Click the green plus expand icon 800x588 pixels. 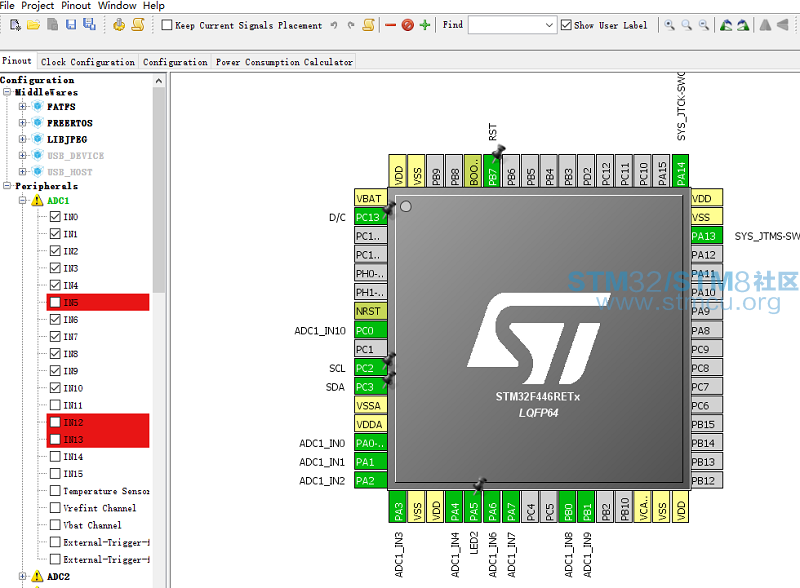click(424, 25)
